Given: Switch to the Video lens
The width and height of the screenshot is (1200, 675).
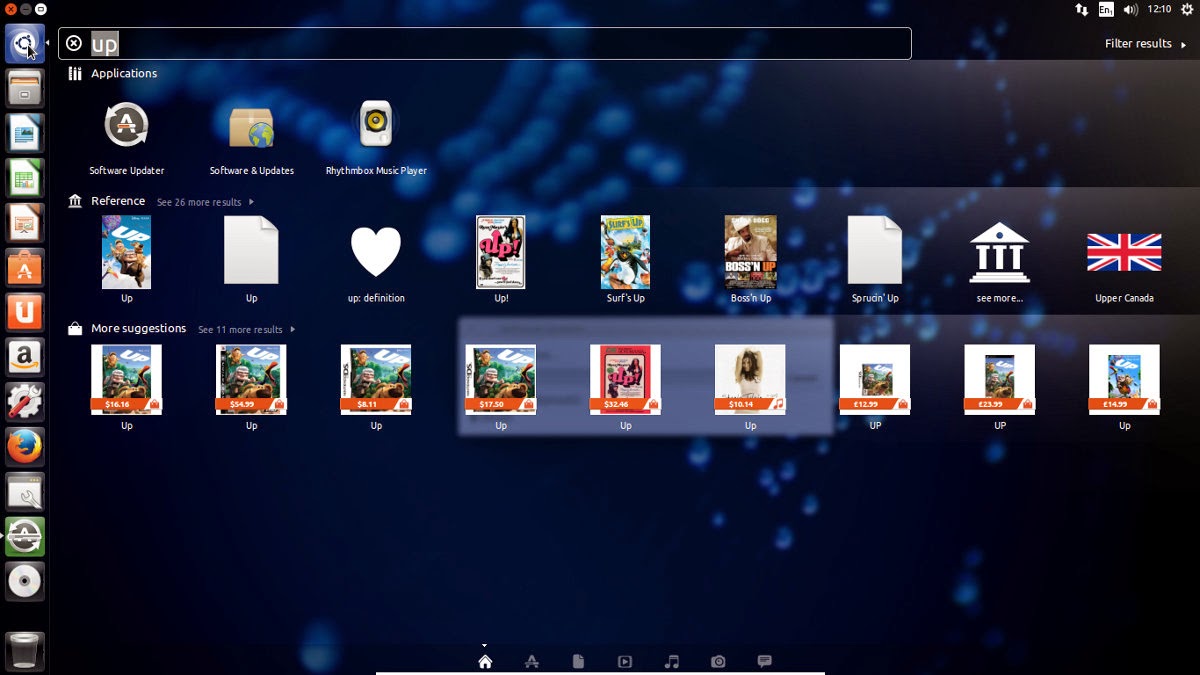Looking at the screenshot, I should (x=625, y=661).
